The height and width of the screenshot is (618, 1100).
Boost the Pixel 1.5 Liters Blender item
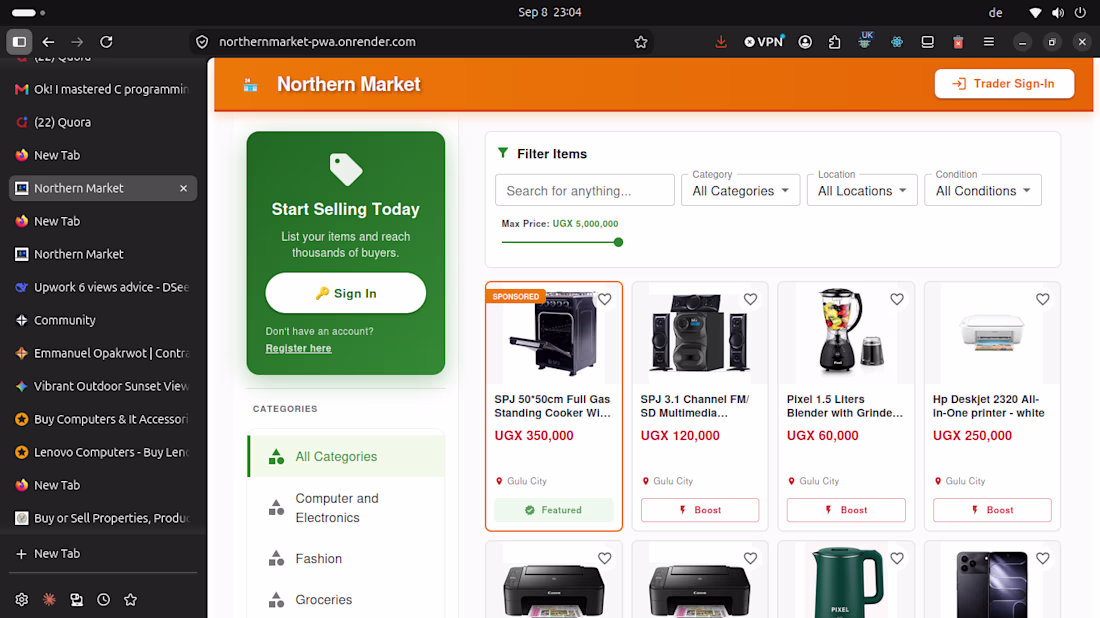(x=846, y=510)
